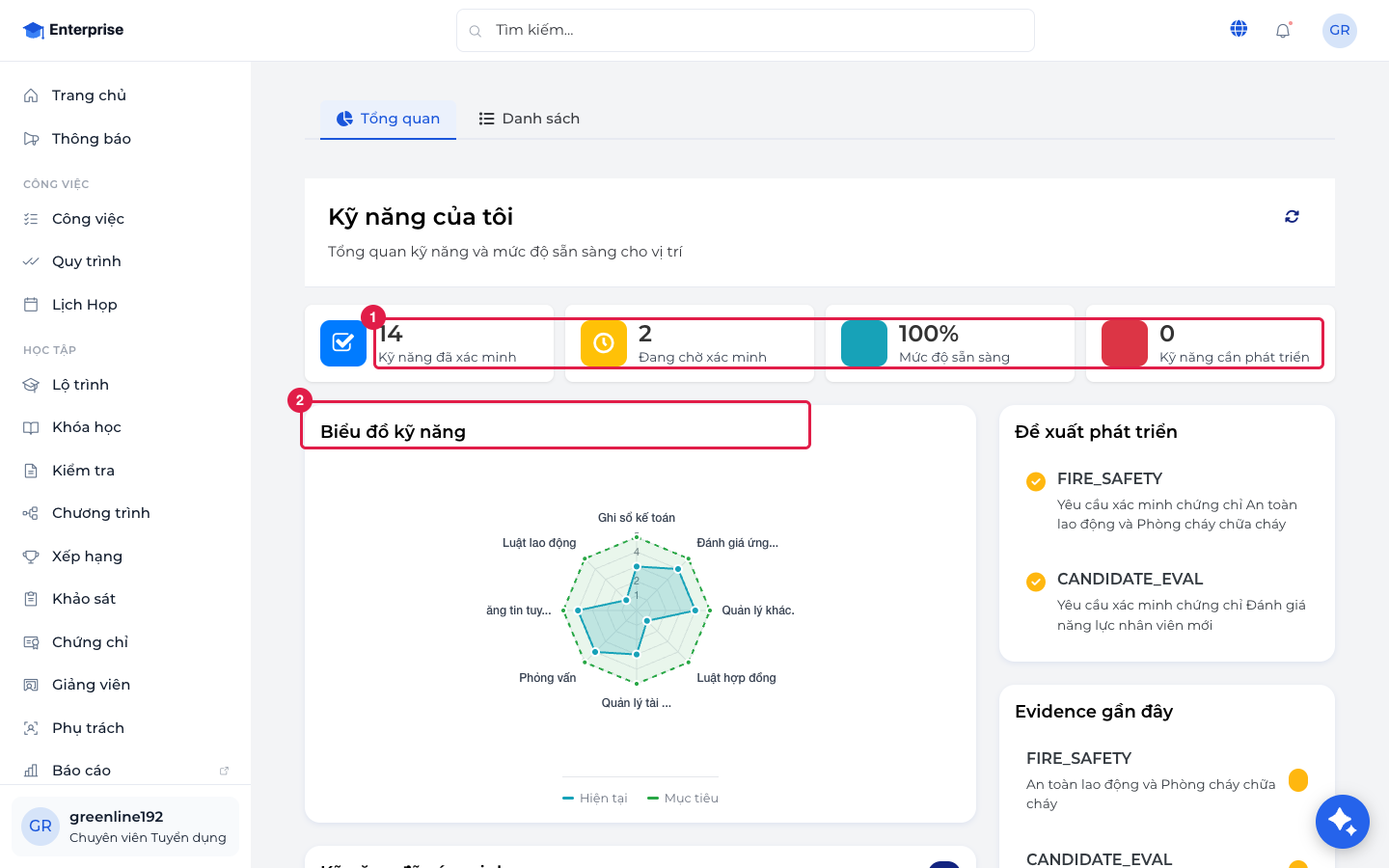Click the Quản lý khác. chart label
Image resolution: width=1389 pixels, height=868 pixels.
click(758, 610)
